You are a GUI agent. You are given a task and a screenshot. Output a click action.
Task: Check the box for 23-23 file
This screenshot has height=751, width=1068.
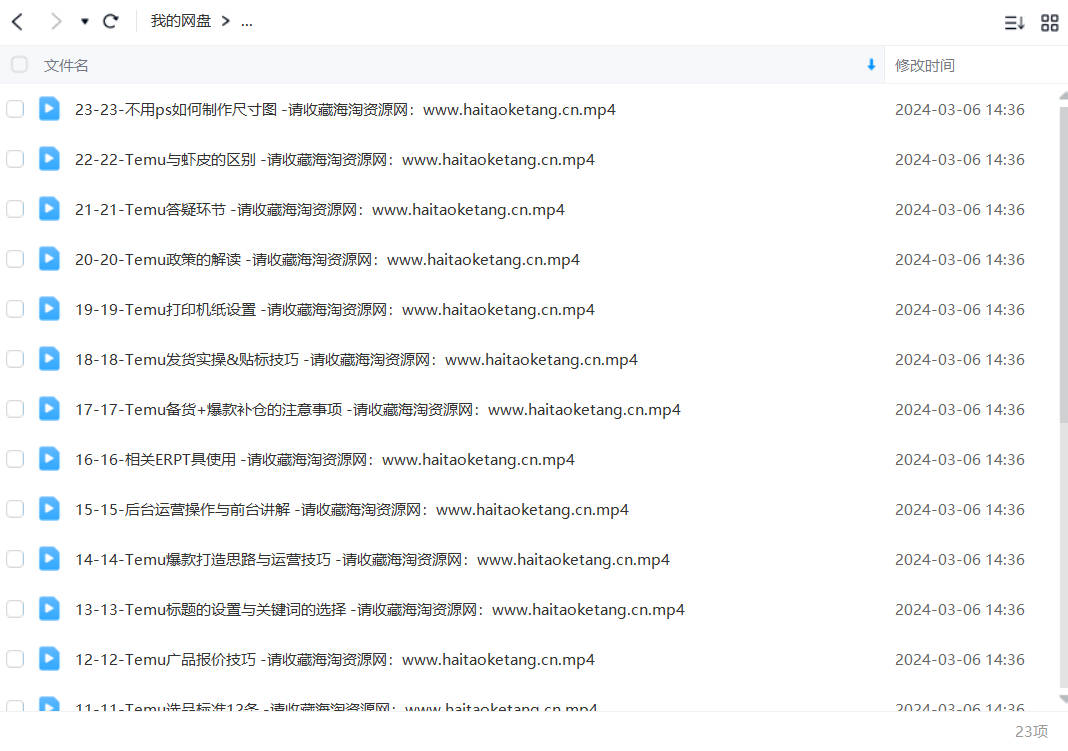point(15,109)
